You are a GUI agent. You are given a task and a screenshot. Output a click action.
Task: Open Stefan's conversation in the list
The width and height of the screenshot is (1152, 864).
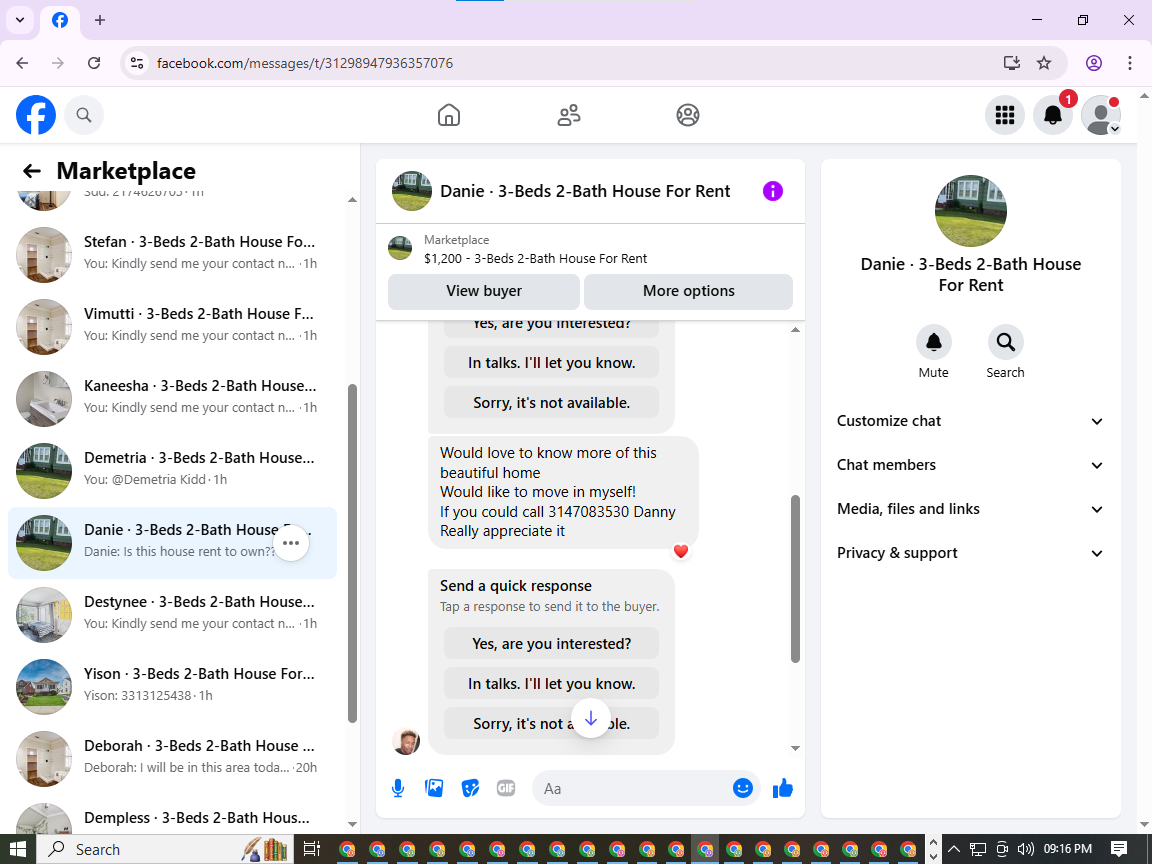(x=173, y=254)
